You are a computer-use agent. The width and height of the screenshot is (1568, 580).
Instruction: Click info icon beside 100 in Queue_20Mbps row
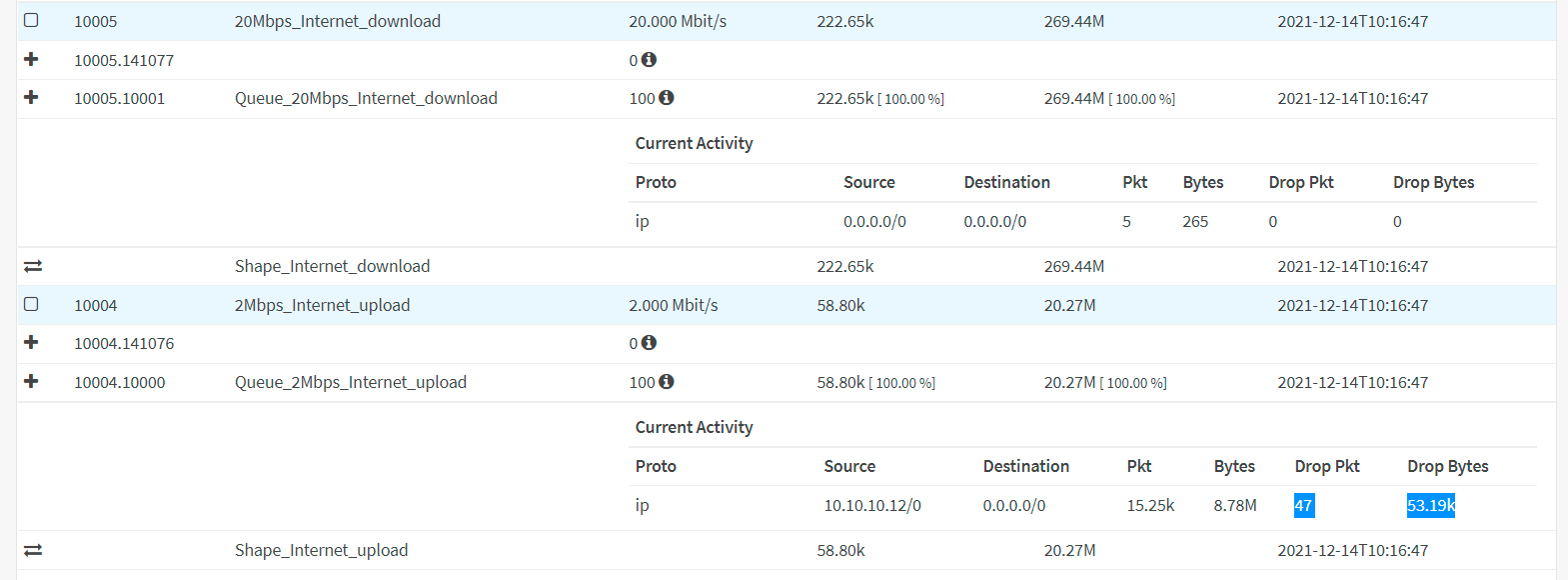[667, 98]
